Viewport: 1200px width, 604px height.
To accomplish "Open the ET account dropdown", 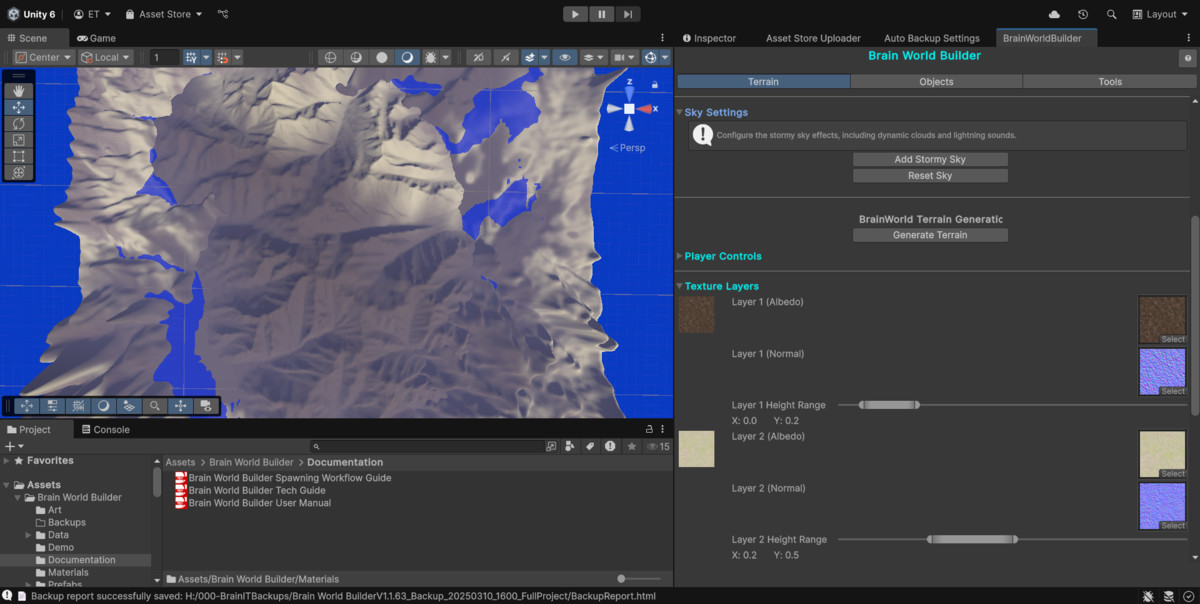I will (93, 14).
